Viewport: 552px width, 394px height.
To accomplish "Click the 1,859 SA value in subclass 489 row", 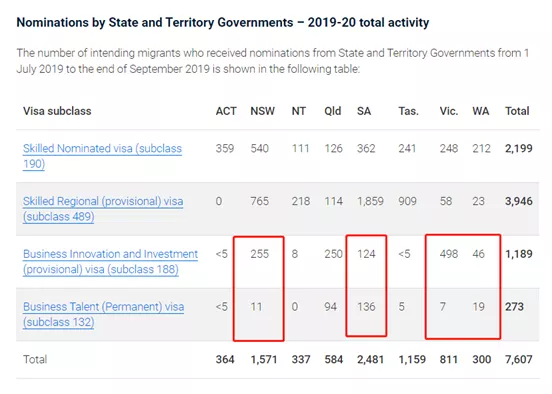I will point(370,201).
